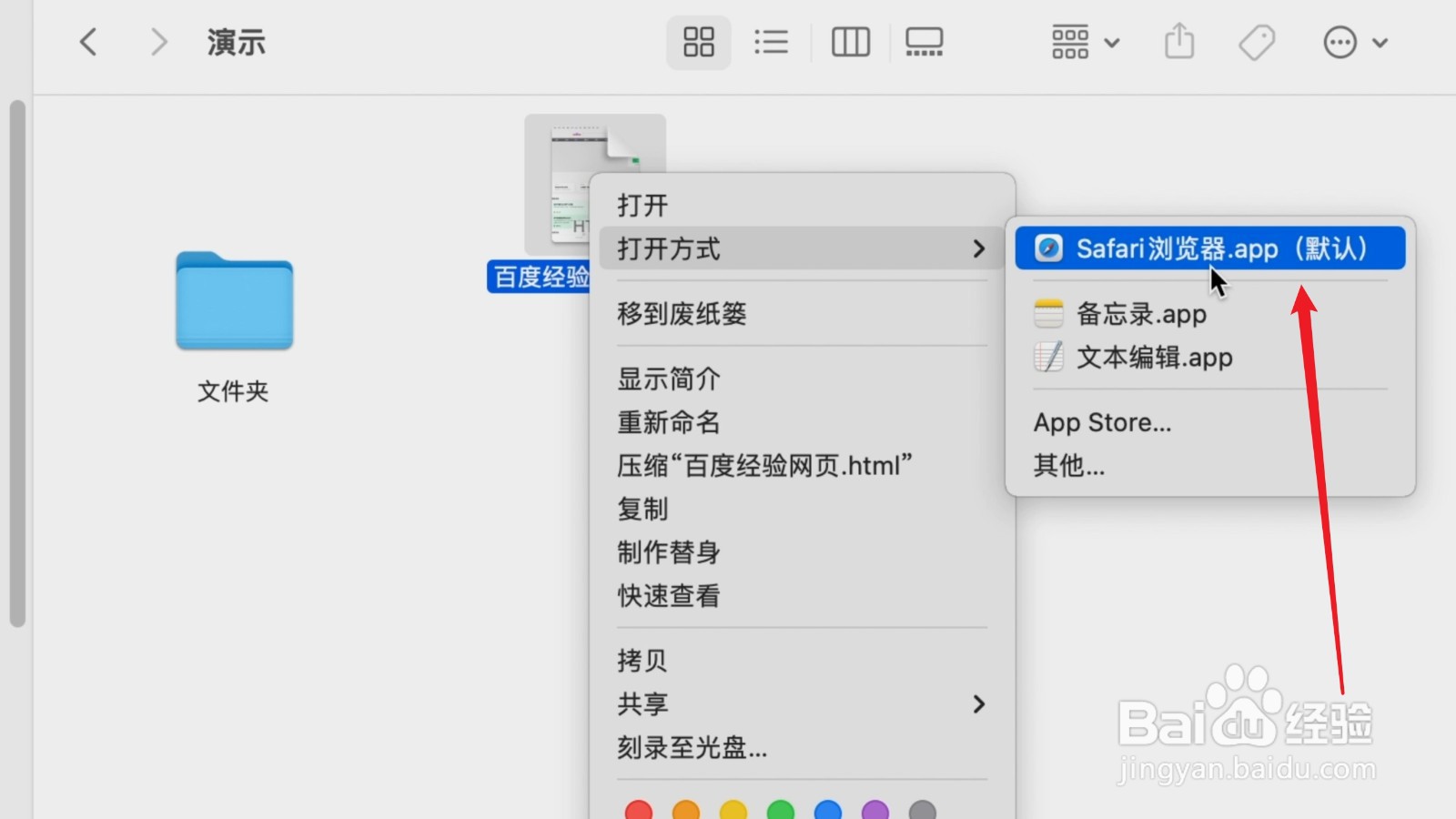The height and width of the screenshot is (819, 1456).
Task: Switch to list view in the toolbar
Action: pyautogui.click(x=771, y=42)
